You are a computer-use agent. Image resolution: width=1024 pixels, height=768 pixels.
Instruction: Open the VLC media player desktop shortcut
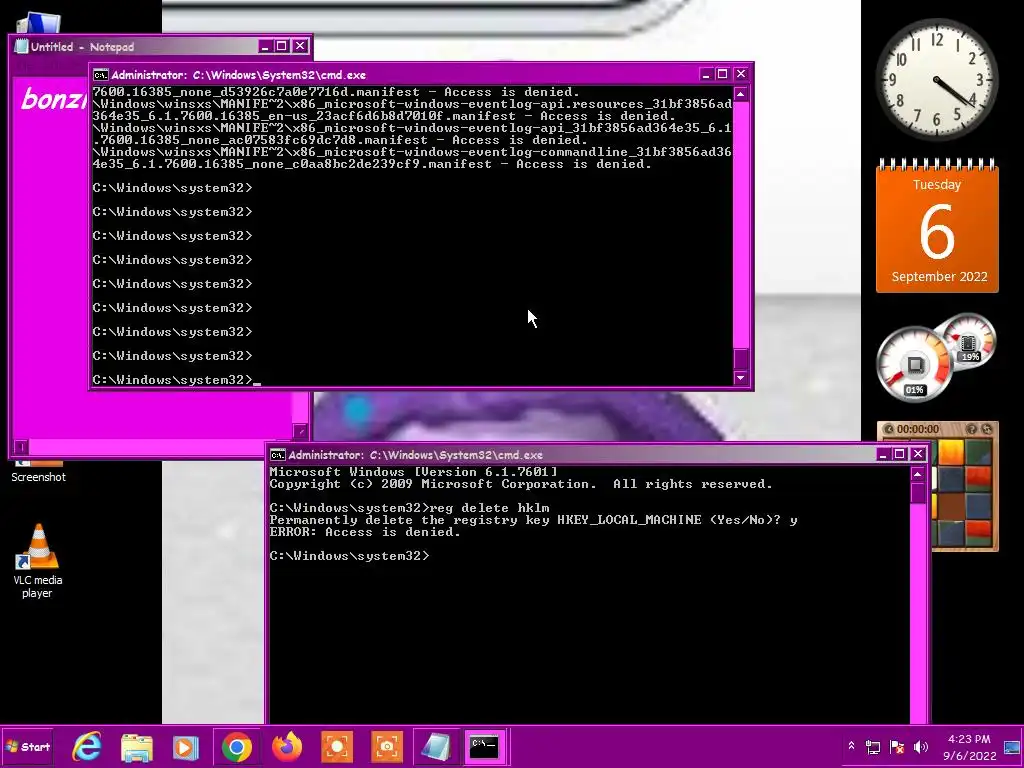point(38,560)
